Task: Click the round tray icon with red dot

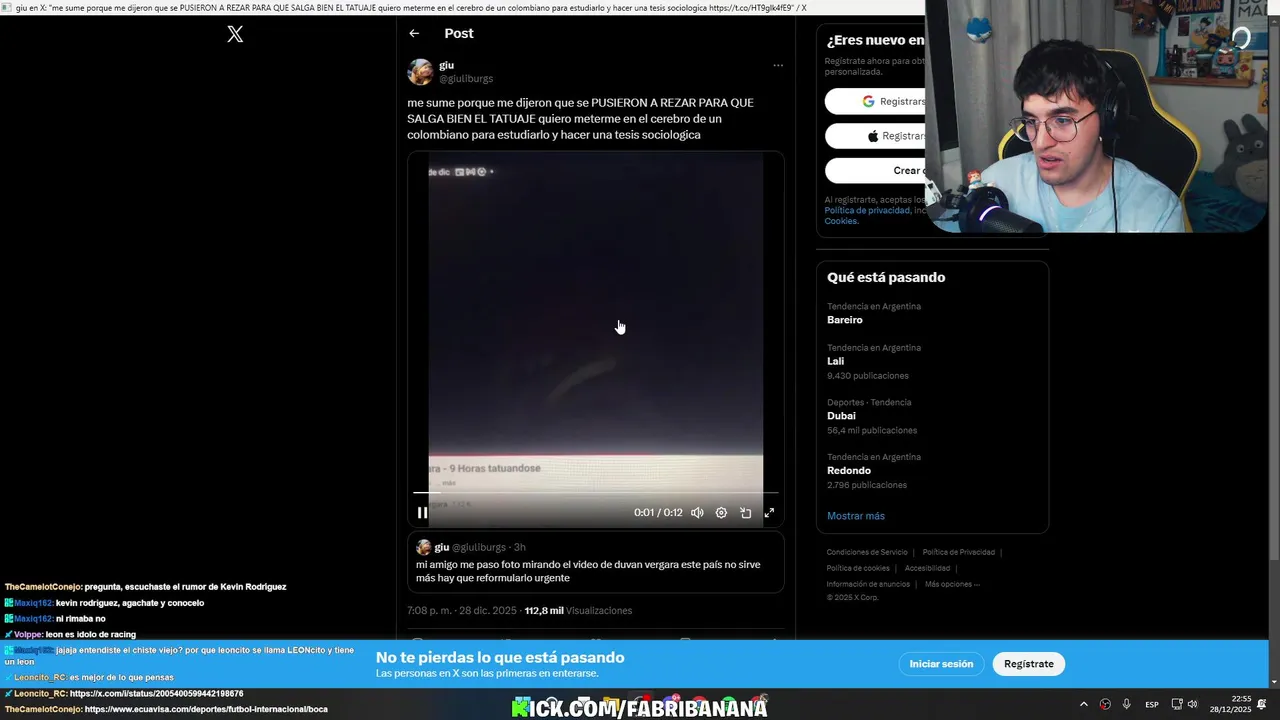Action: tap(1105, 704)
